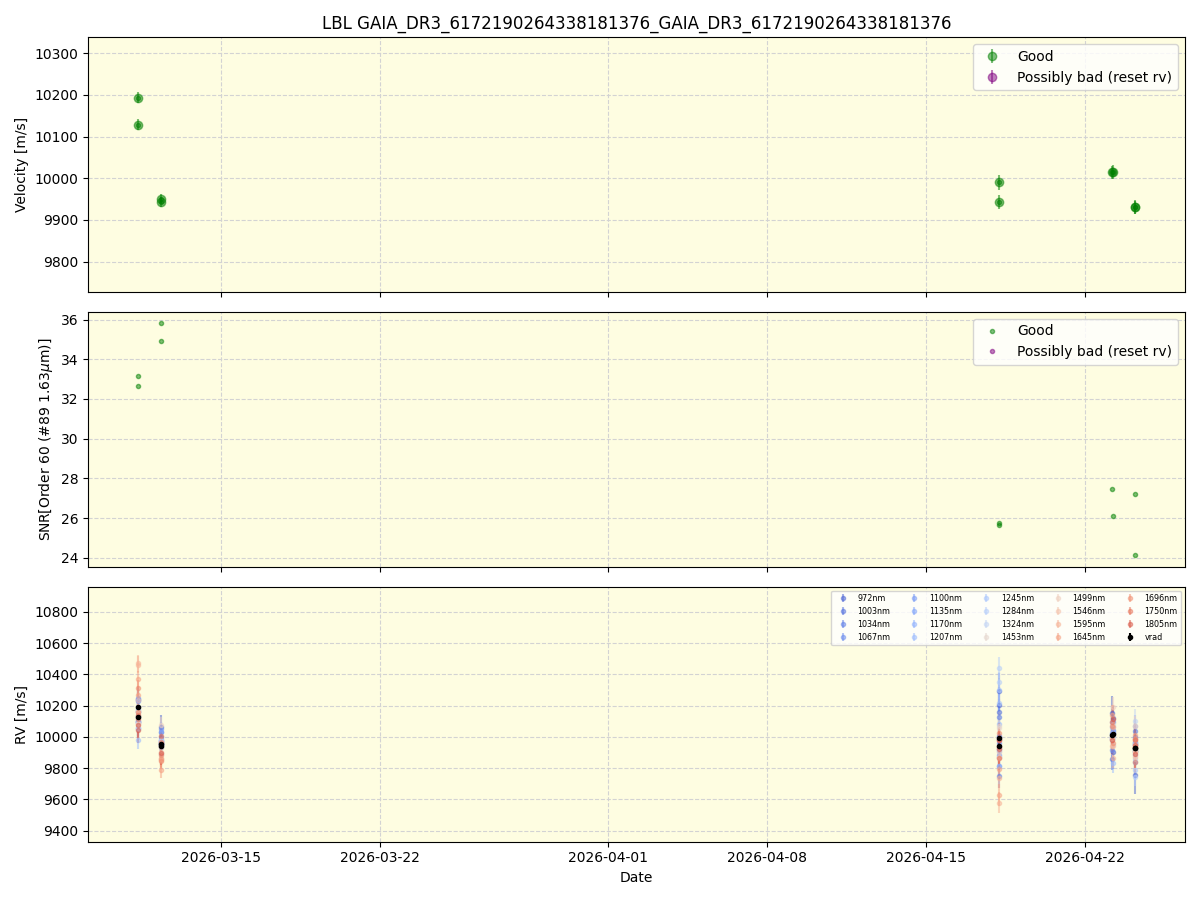Select the SNR point near 25.7 in mid-April
This screenshot has width=1200, height=900.
click(x=999, y=524)
